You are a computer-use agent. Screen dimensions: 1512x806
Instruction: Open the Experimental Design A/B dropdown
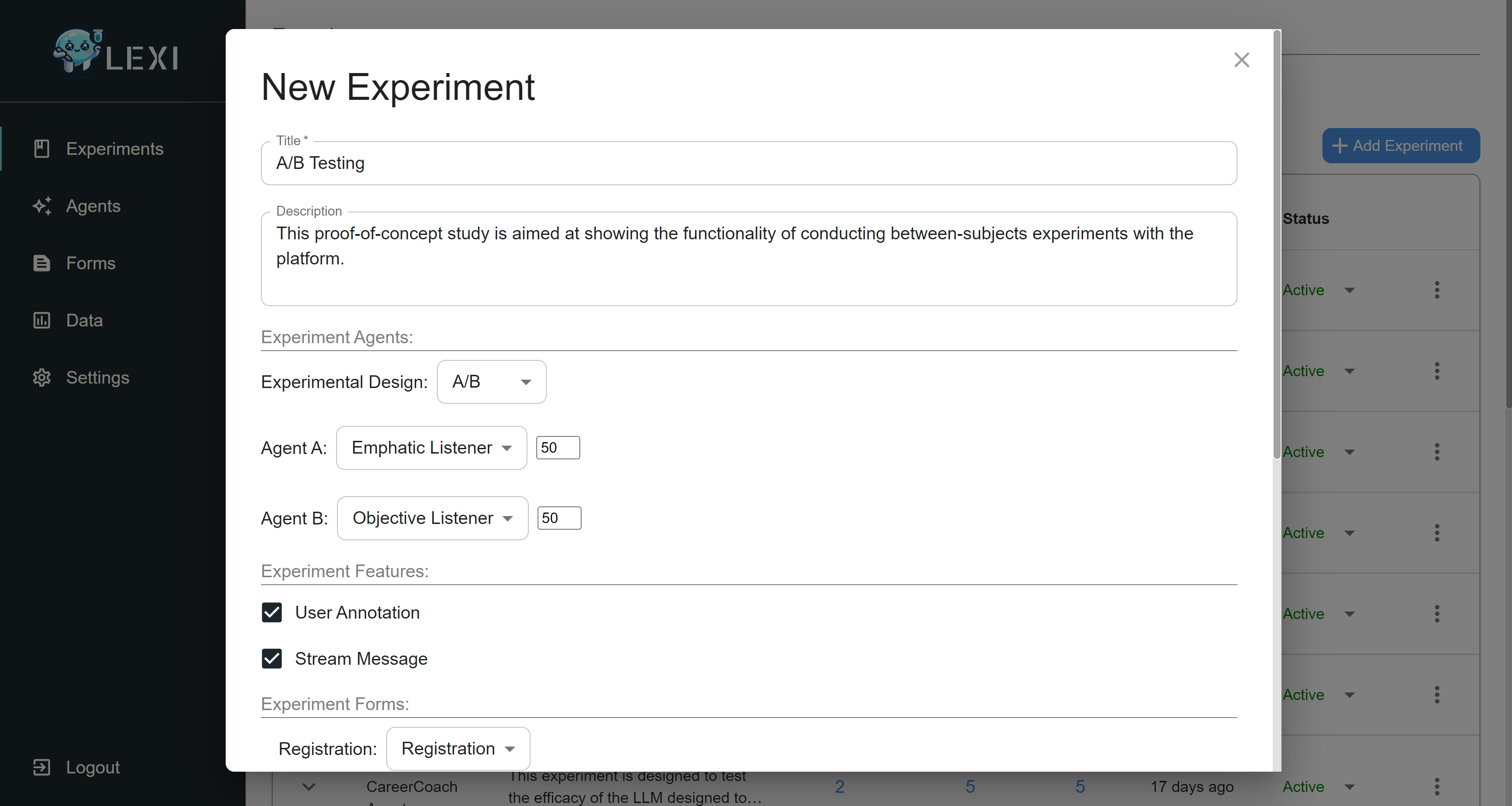[x=491, y=382]
